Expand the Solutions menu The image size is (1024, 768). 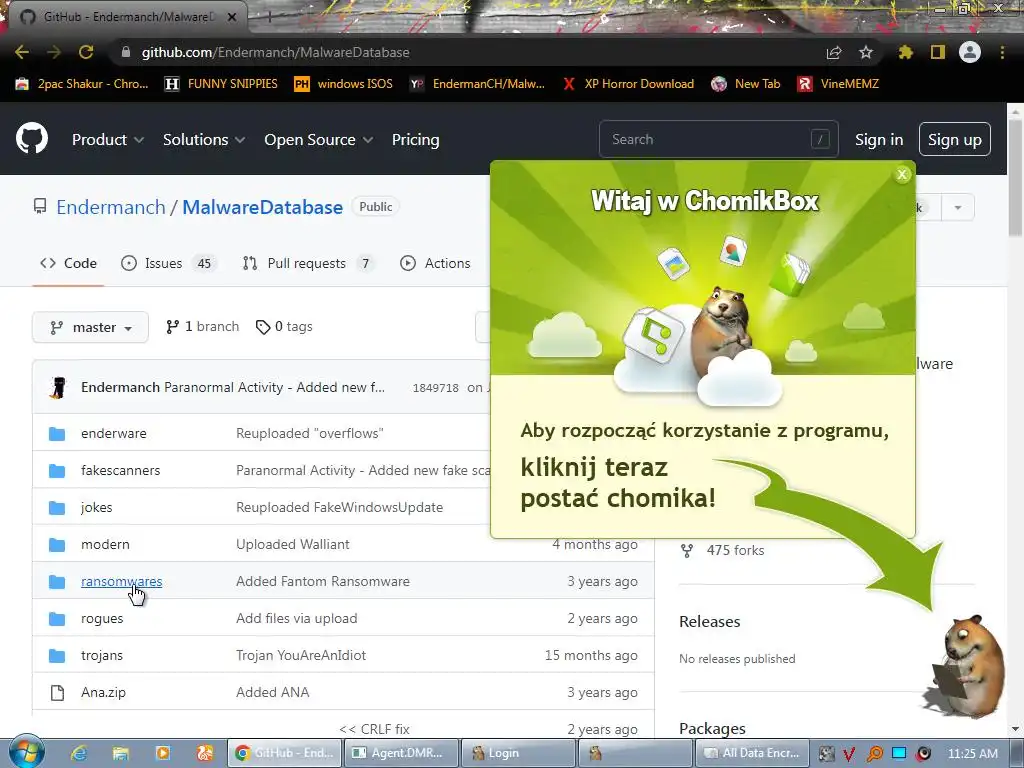pos(204,139)
